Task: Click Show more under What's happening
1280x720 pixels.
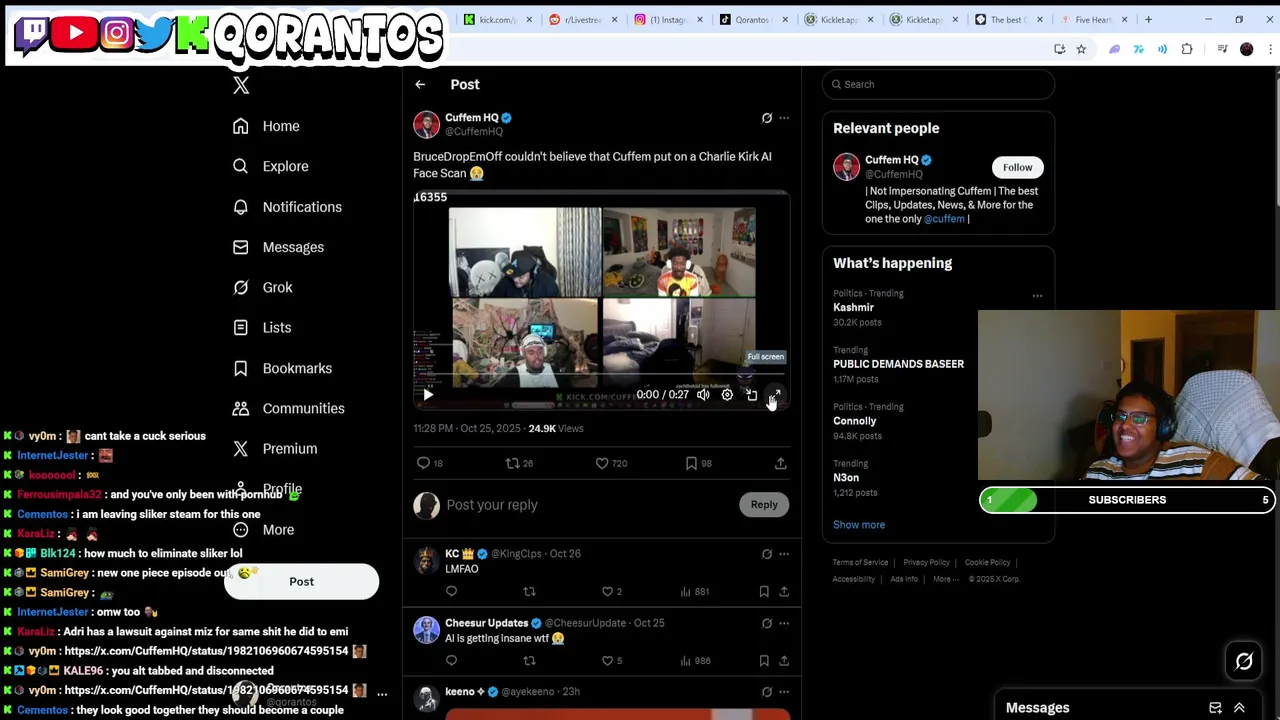Action: click(x=859, y=525)
